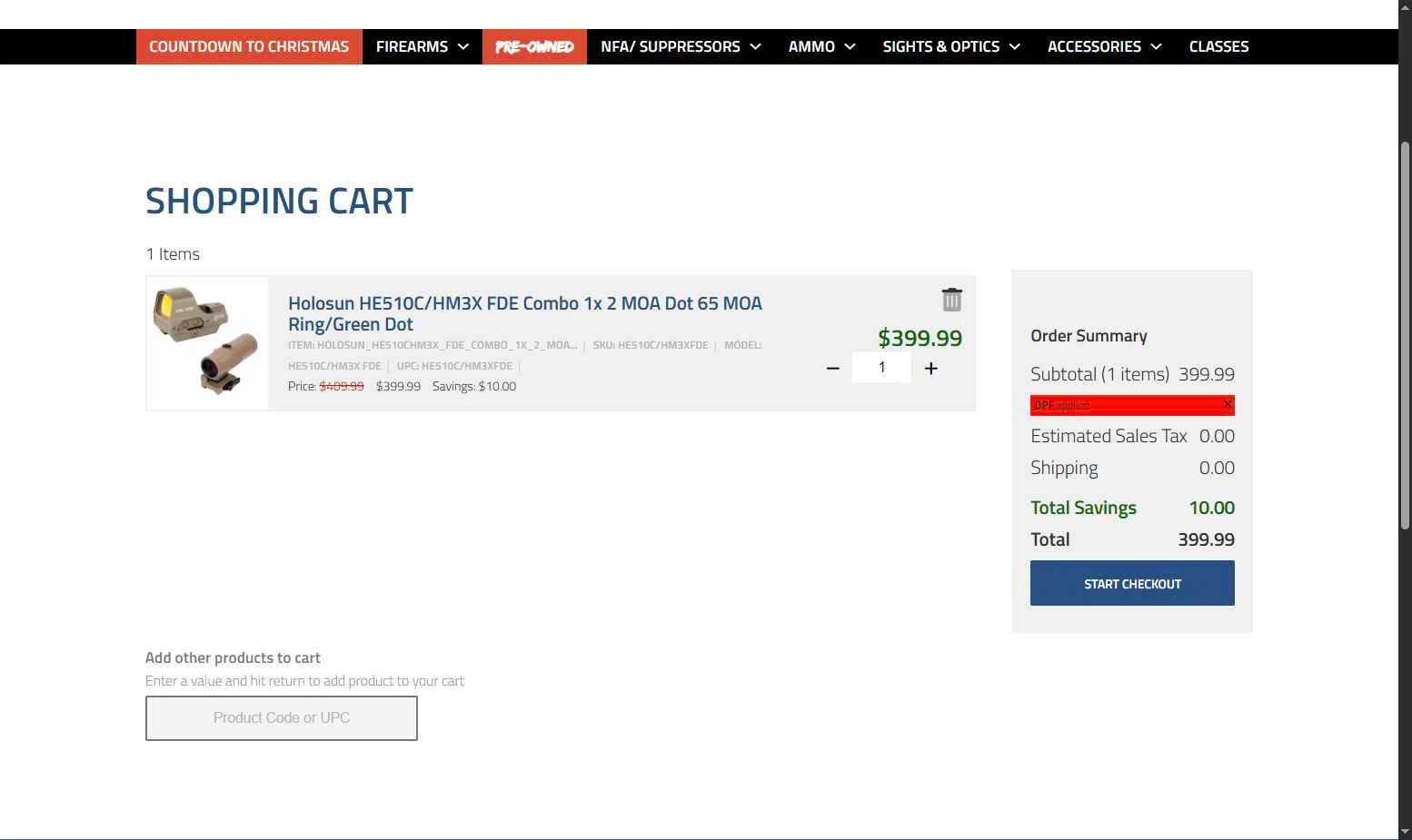Expand the Accessories dropdown menu
This screenshot has height=840, width=1412.
tap(1104, 46)
